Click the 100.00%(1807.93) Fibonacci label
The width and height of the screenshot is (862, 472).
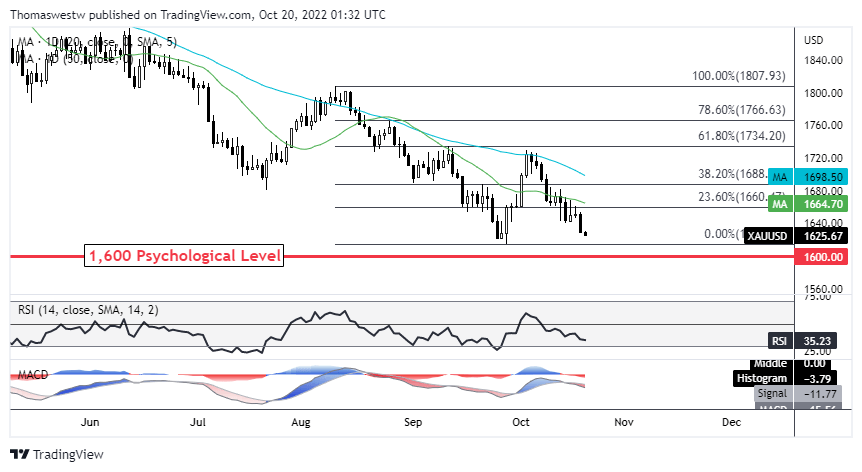[x=738, y=76]
